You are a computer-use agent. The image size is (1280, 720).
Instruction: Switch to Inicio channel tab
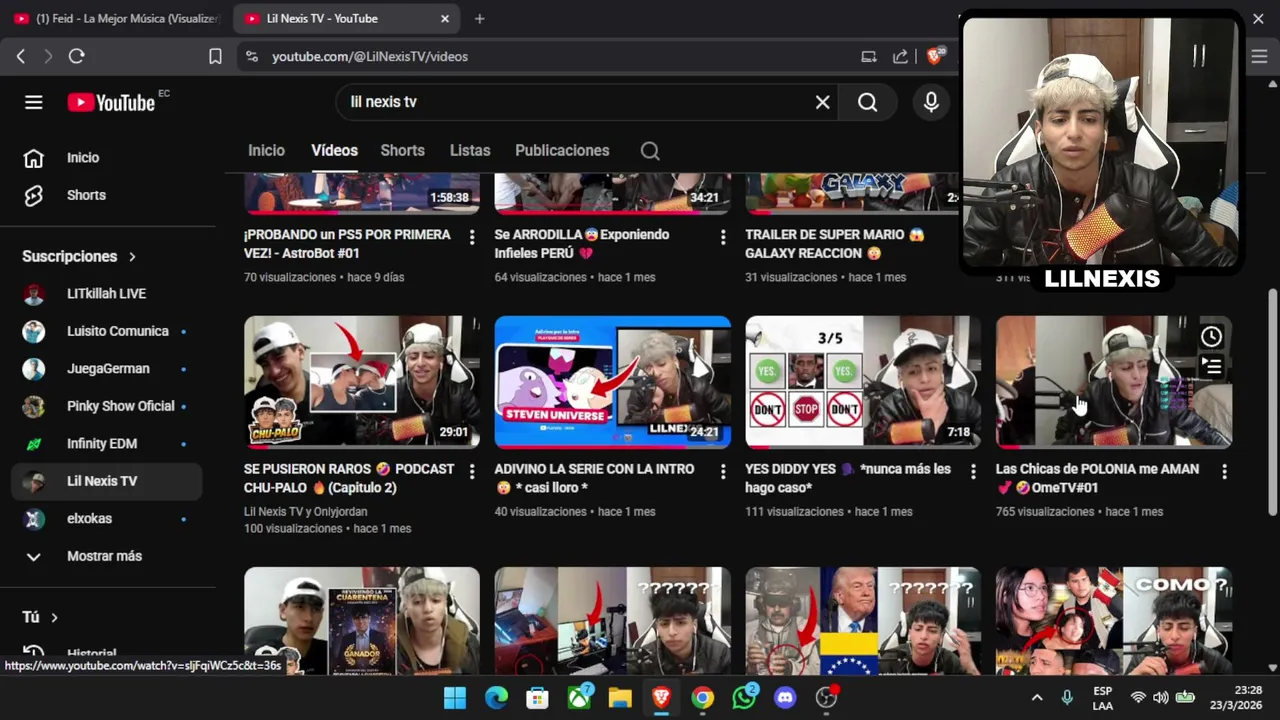(266, 151)
